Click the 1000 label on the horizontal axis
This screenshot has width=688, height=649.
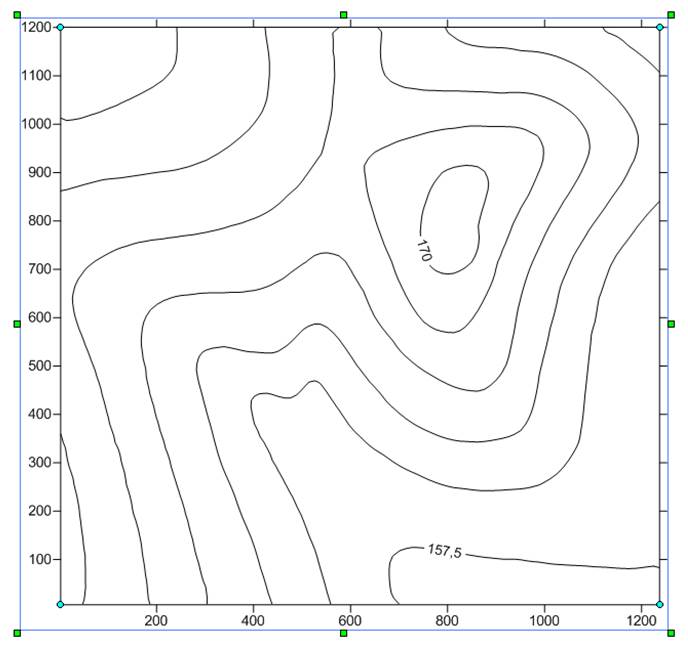coord(545,620)
